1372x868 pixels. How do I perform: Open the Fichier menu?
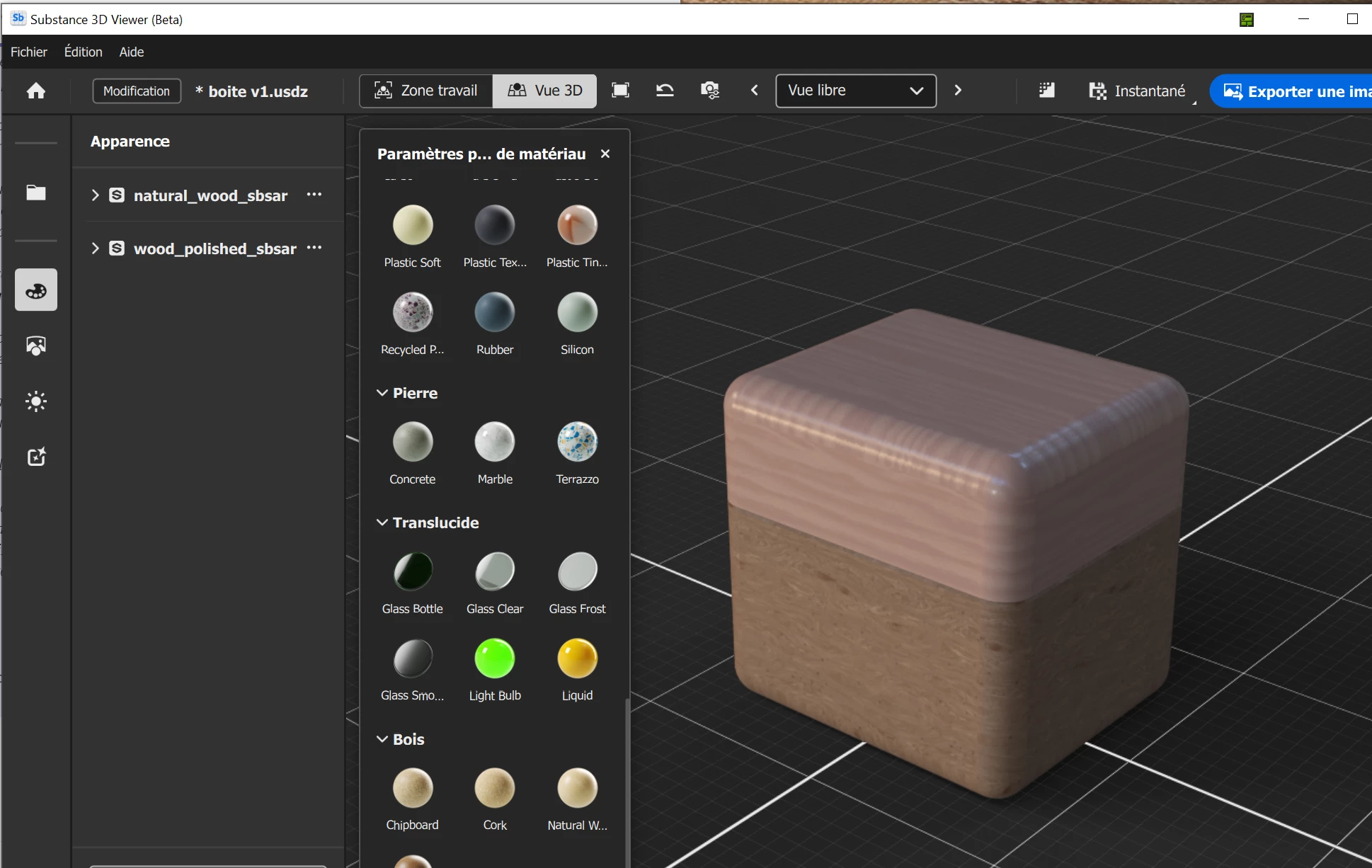[x=29, y=52]
